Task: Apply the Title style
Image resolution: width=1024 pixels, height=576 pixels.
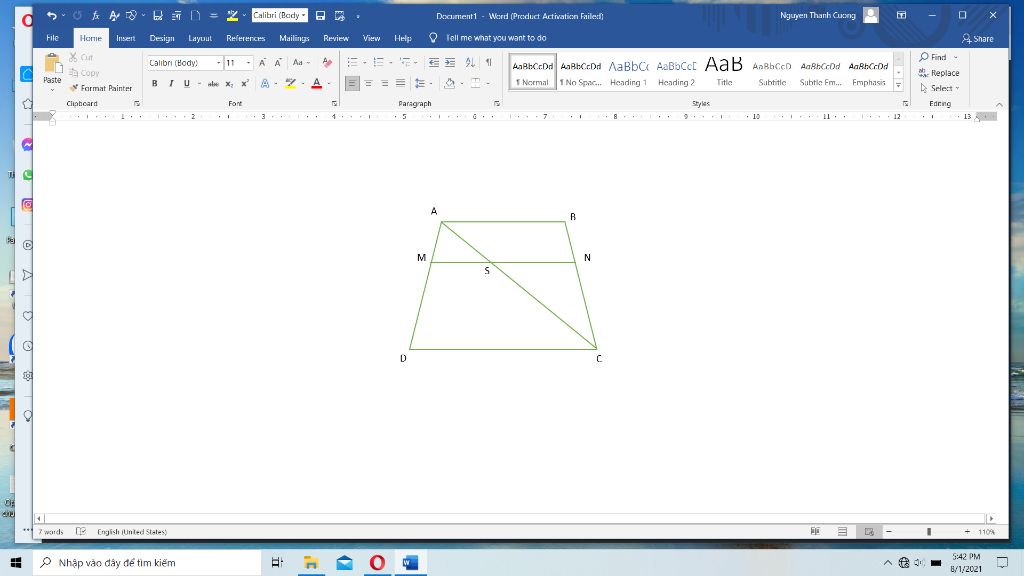Action: coord(724,72)
